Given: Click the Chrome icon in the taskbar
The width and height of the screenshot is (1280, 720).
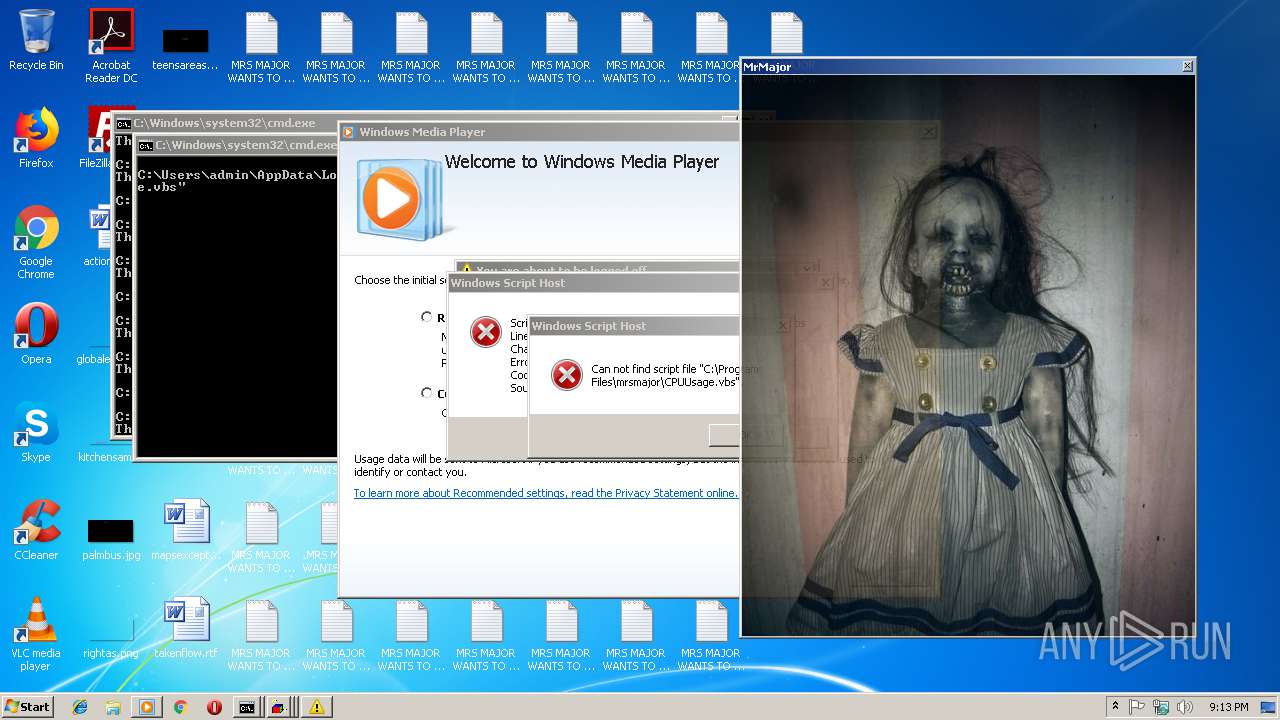Looking at the screenshot, I should (180, 707).
